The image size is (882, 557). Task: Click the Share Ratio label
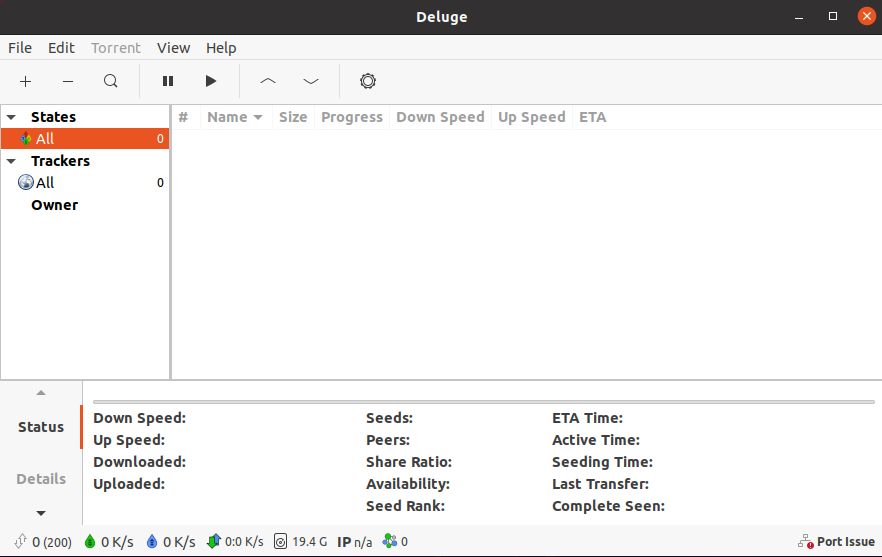[409, 462]
